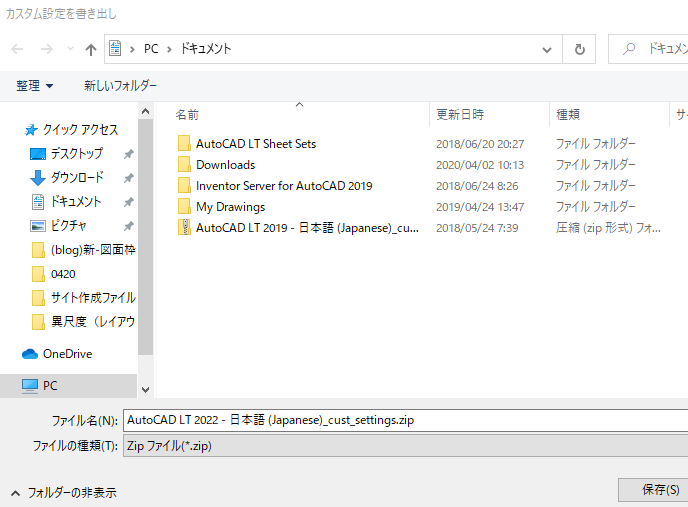Click the search ドキュメント field

click(648, 49)
